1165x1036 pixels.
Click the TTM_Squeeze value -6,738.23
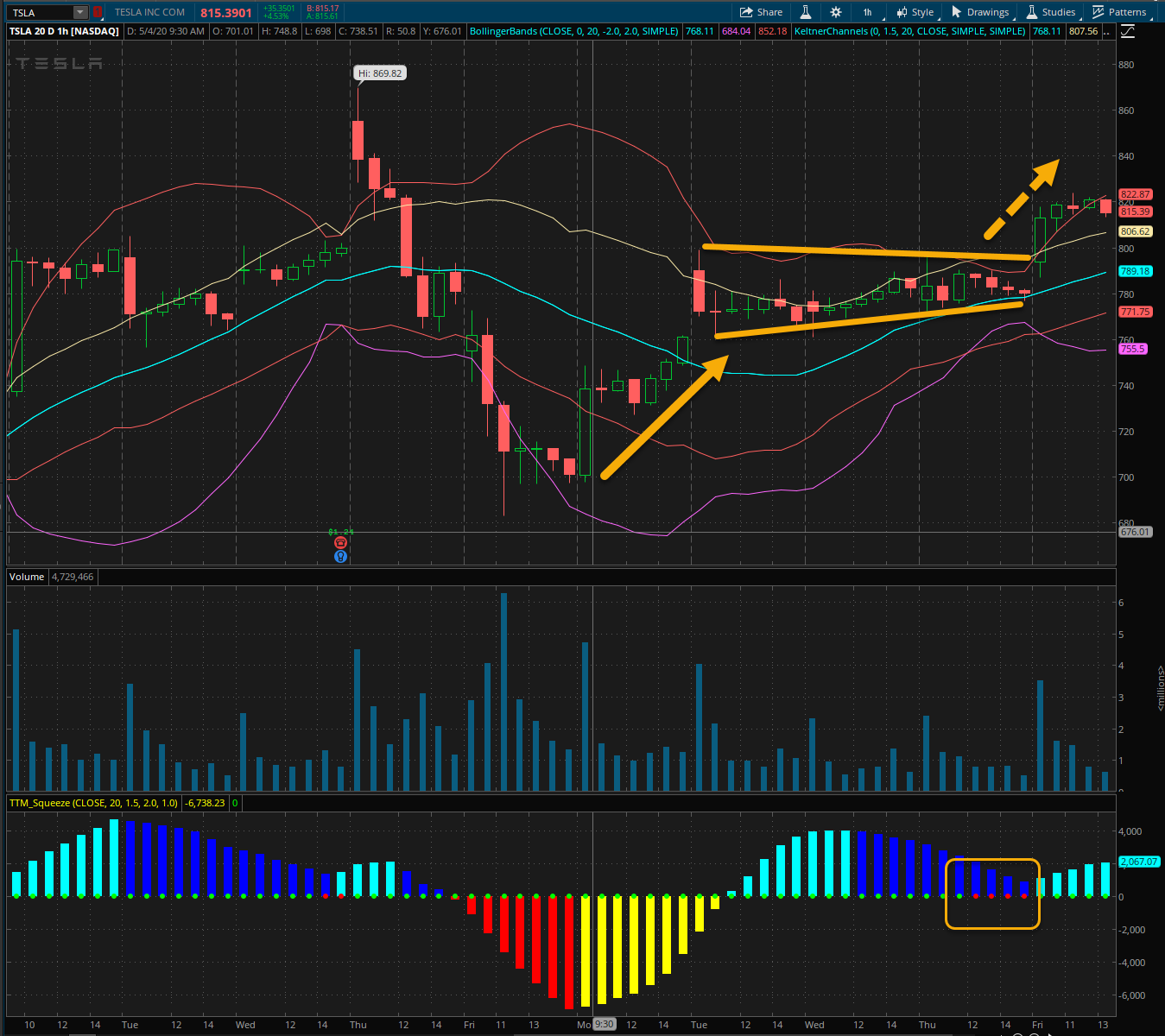tap(205, 803)
